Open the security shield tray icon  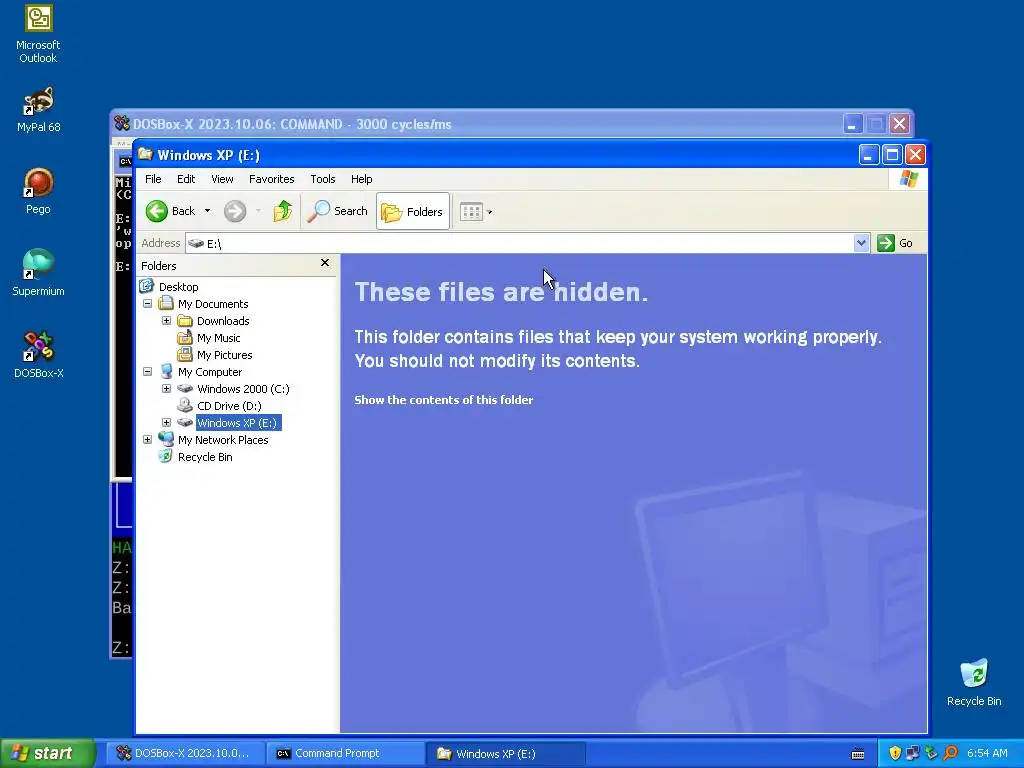895,753
